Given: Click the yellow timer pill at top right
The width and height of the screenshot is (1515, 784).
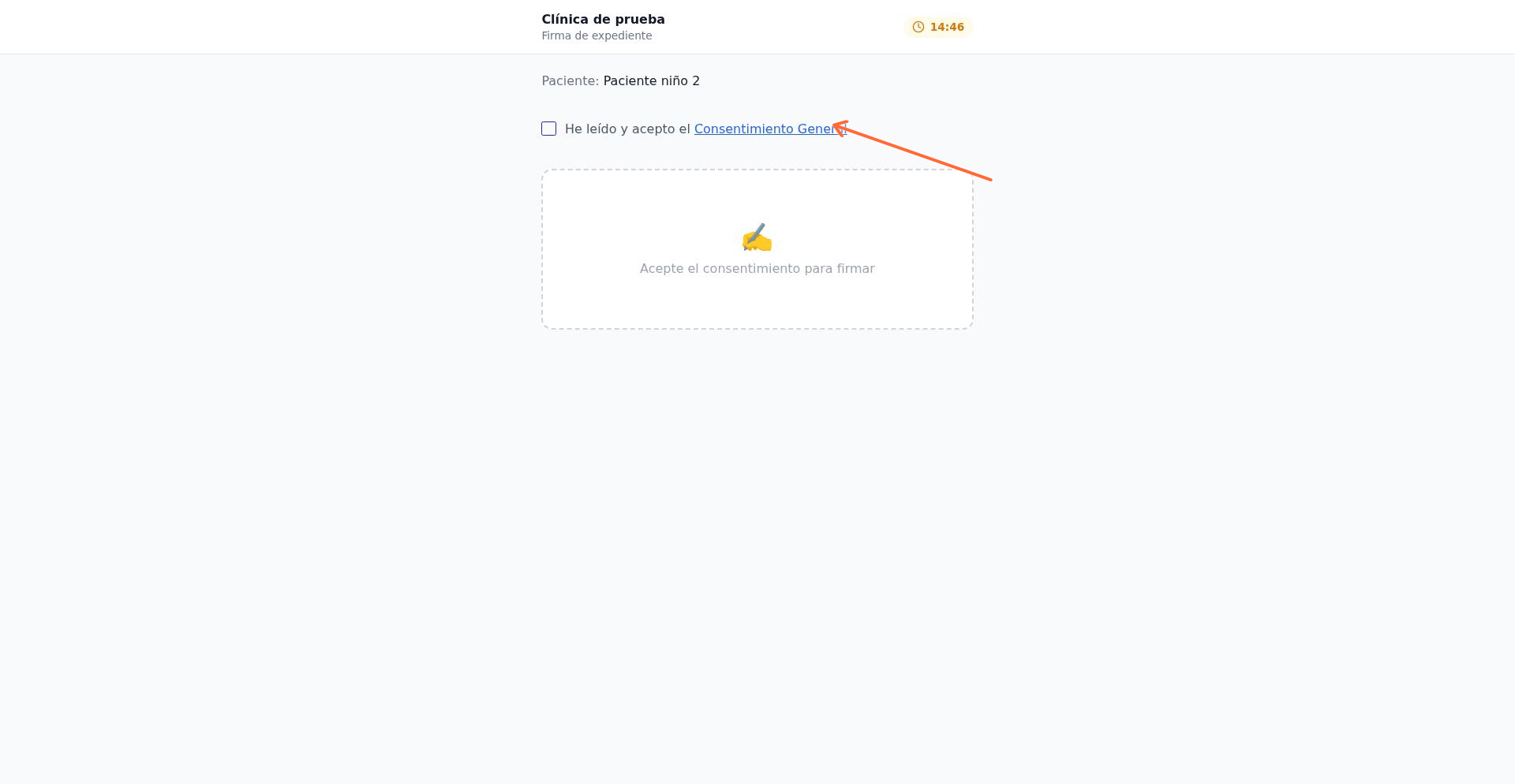Looking at the screenshot, I should tap(939, 27).
